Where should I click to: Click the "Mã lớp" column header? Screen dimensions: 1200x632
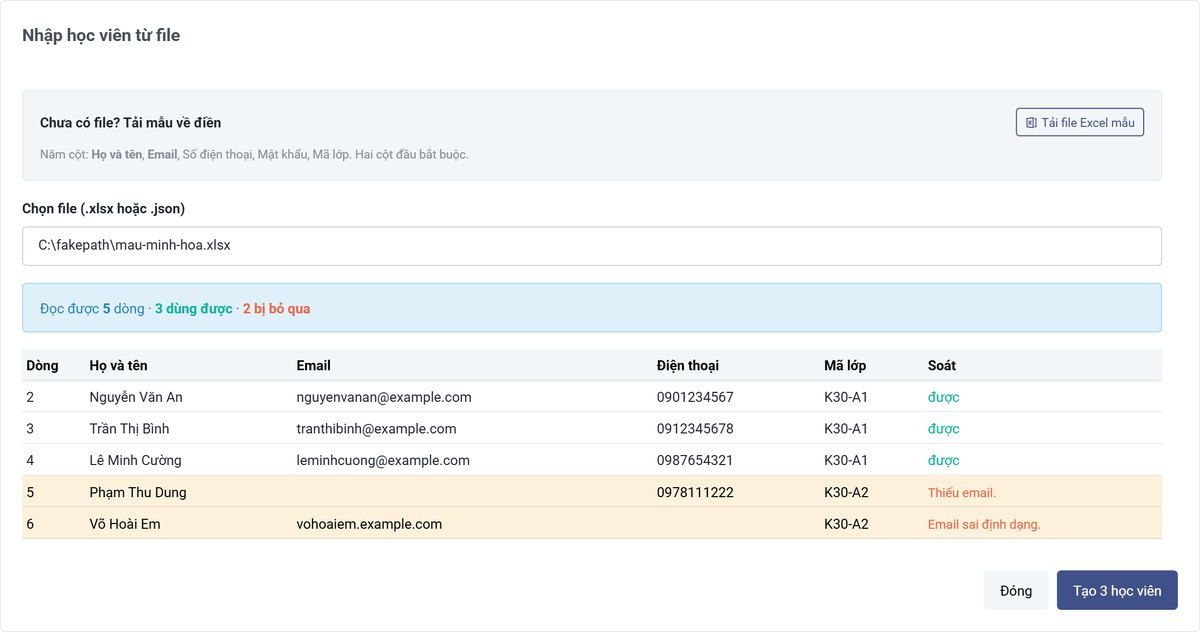pos(844,365)
